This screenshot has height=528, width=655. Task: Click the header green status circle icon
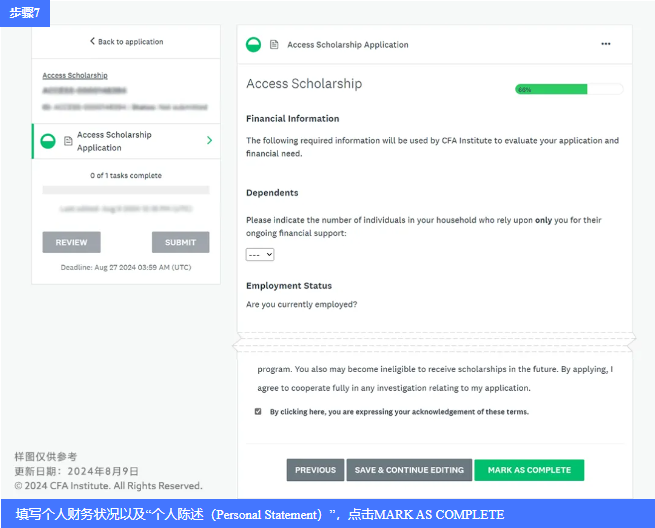253,44
